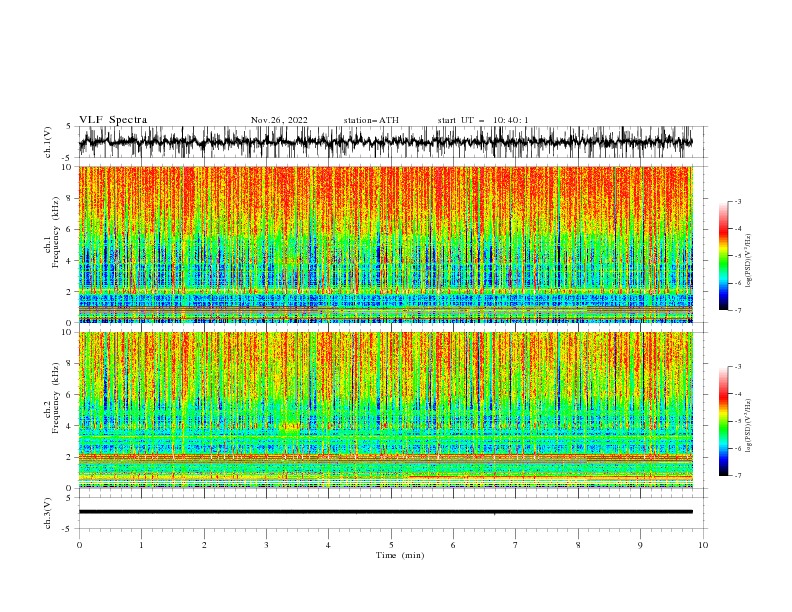Click the "-3" tick on upper color bar
792x612 pixels.
tap(738, 201)
